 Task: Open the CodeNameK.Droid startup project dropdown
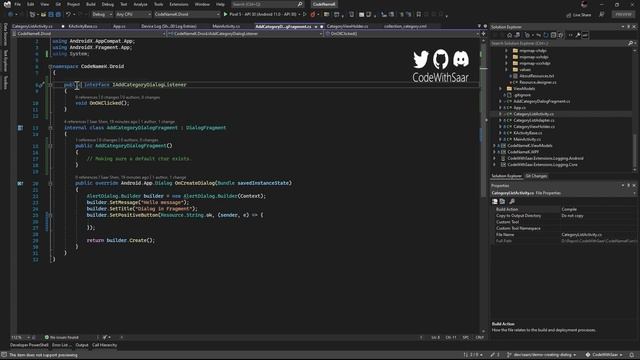pos(187,14)
